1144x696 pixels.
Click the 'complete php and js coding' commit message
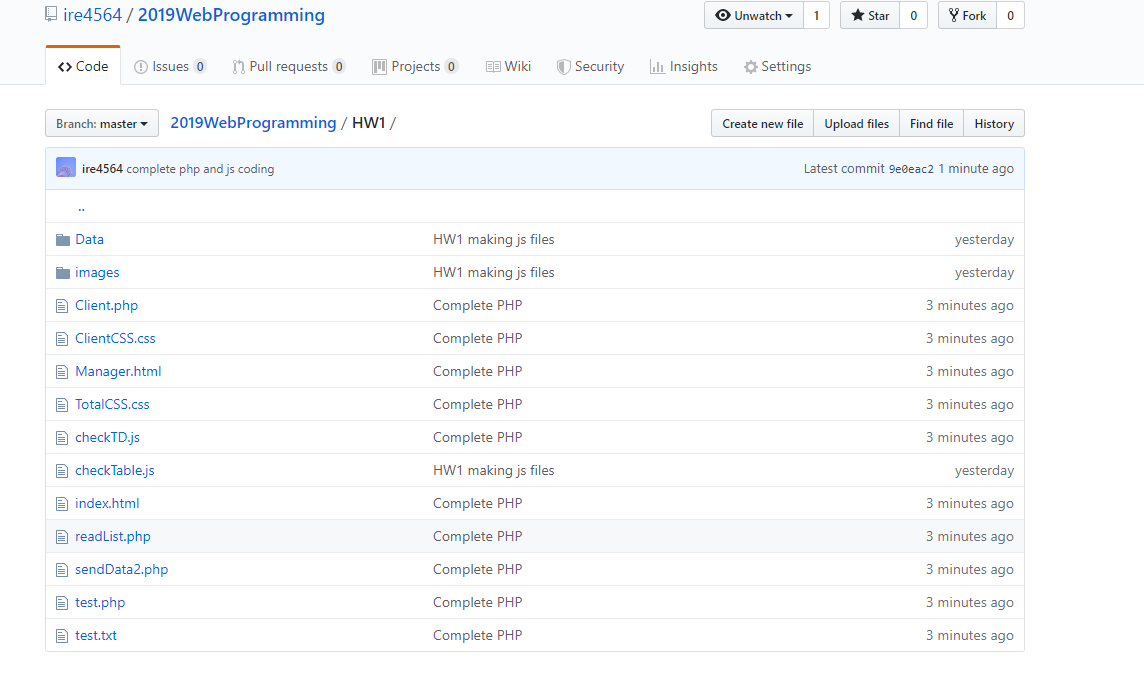tap(200, 169)
